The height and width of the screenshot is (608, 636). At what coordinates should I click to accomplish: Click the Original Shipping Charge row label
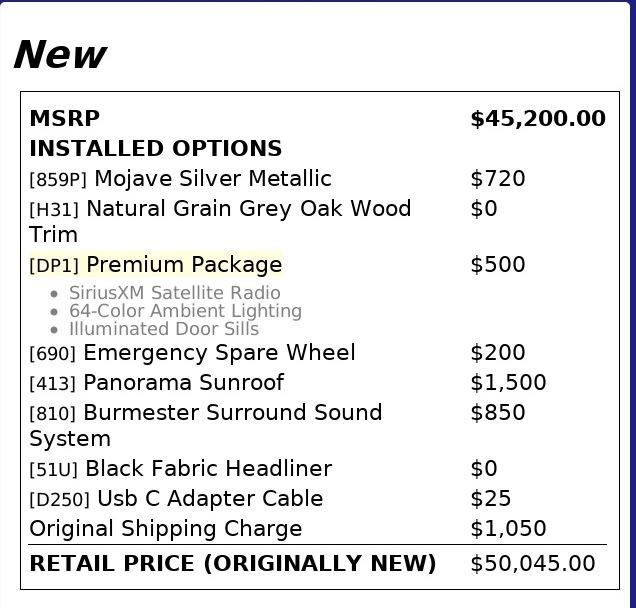point(165,529)
